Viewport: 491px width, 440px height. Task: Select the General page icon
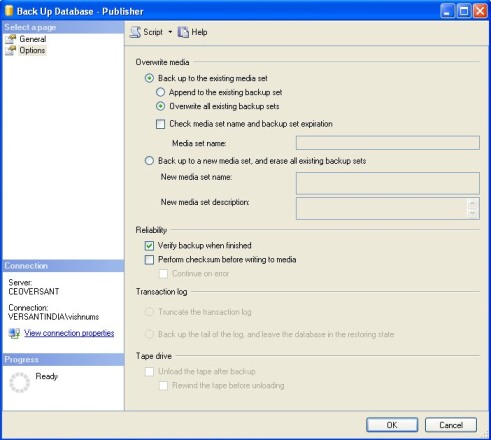tap(10, 39)
